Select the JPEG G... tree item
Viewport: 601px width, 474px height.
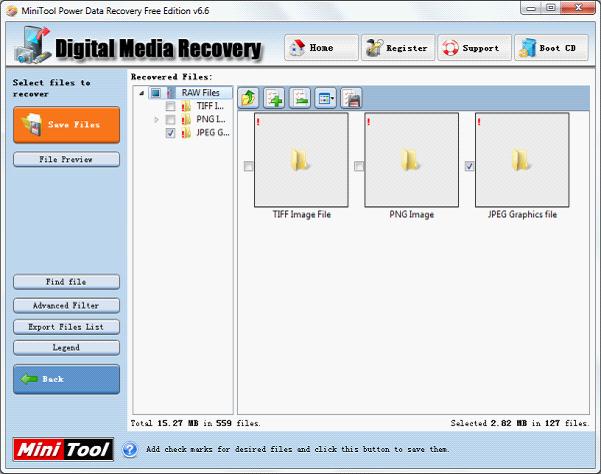[x=213, y=133]
